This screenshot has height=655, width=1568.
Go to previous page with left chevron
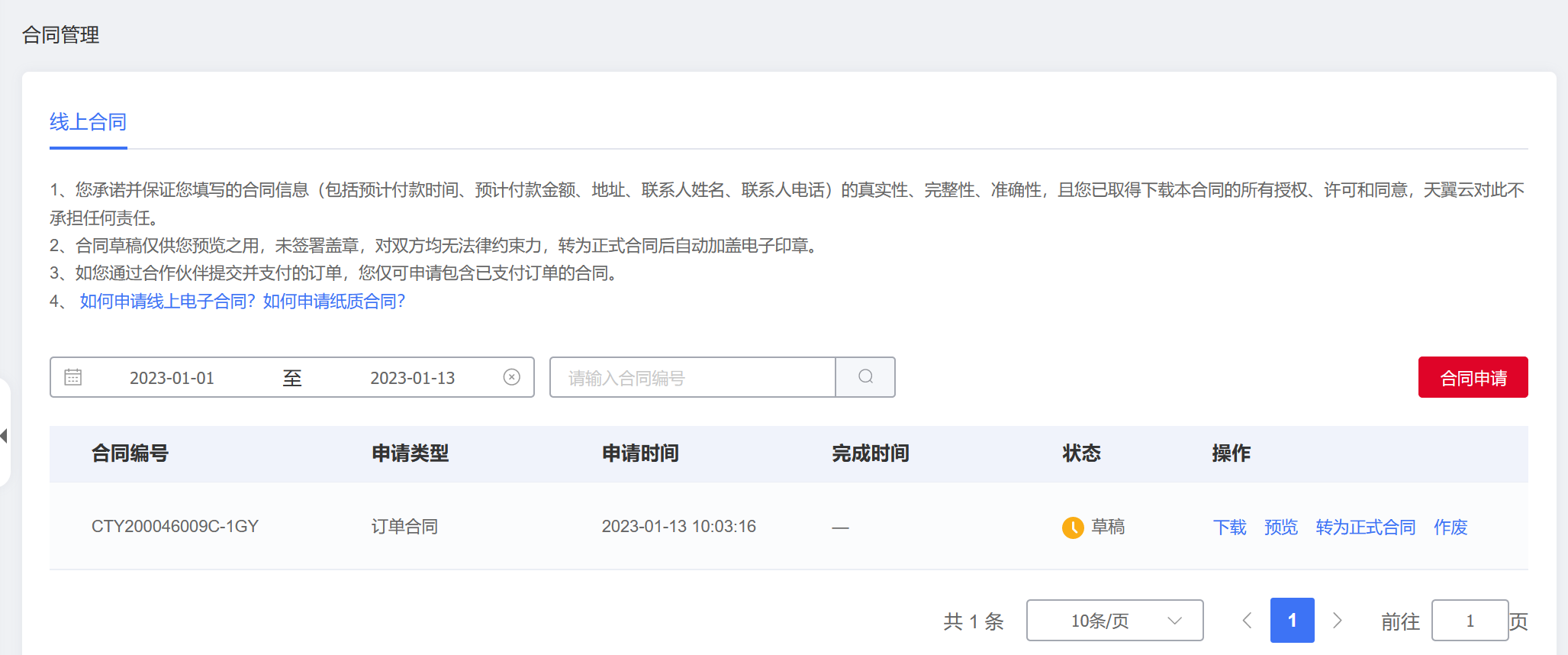[1247, 621]
